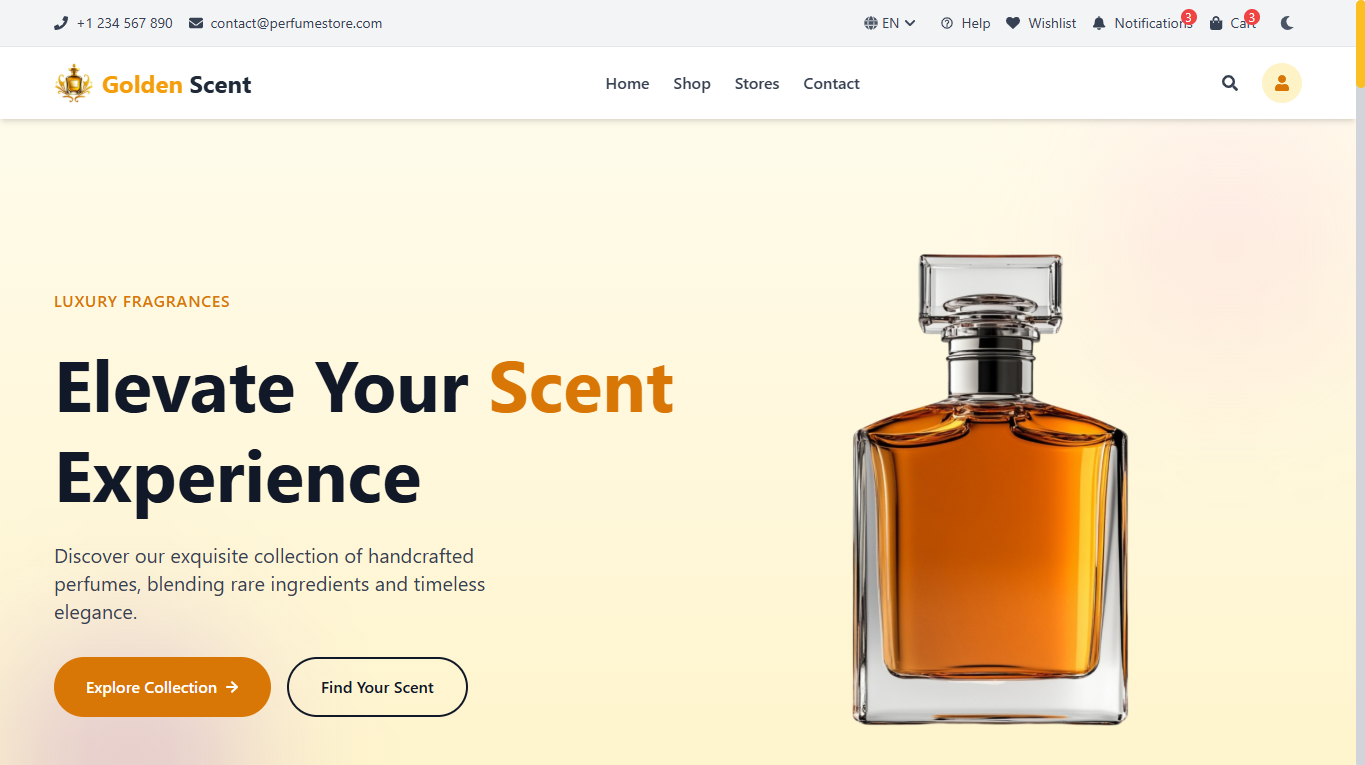Click the contact@perfumestore.com email link
Image resolution: width=1365 pixels, height=765 pixels.
pos(296,23)
